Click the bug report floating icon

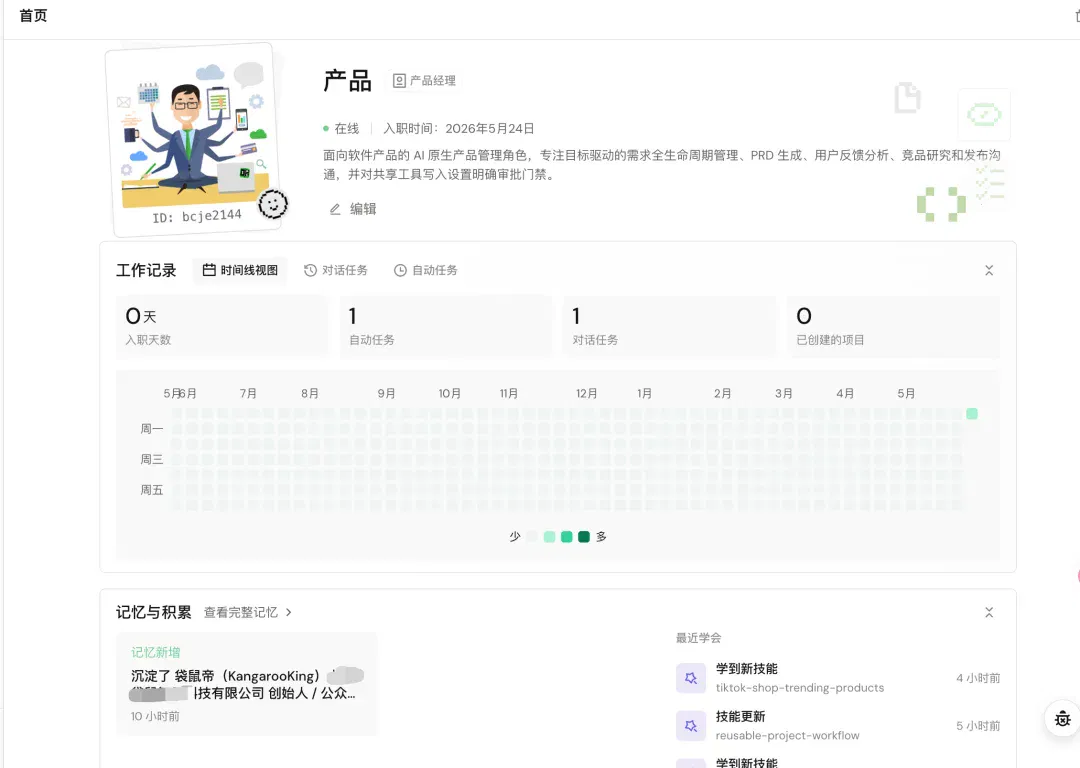[1062, 718]
